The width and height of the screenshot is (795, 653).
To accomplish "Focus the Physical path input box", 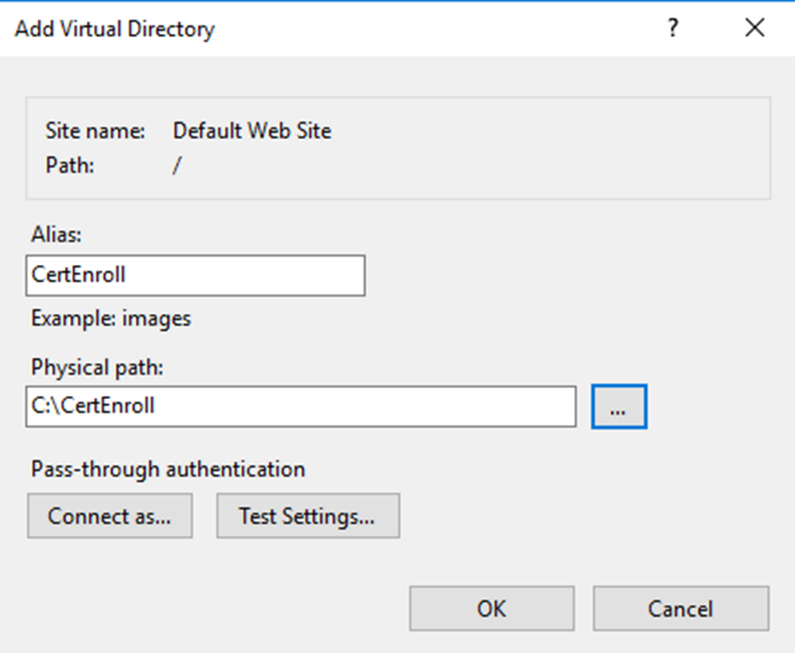I will tap(300, 407).
